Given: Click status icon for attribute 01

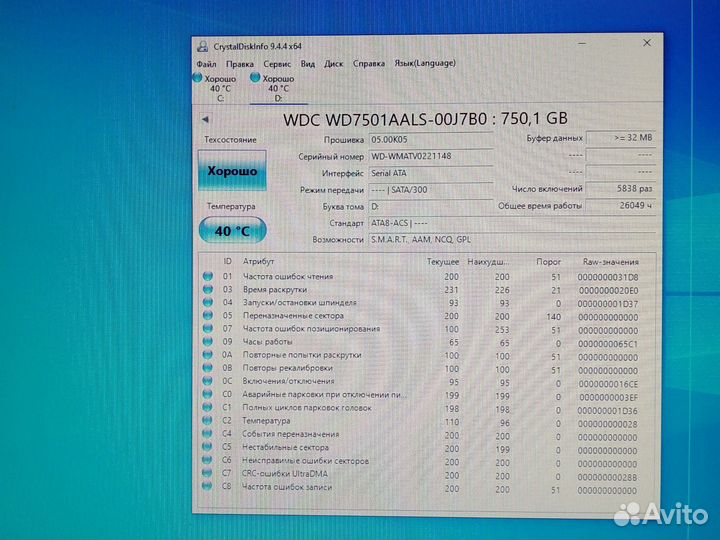Looking at the screenshot, I should 208,276.
